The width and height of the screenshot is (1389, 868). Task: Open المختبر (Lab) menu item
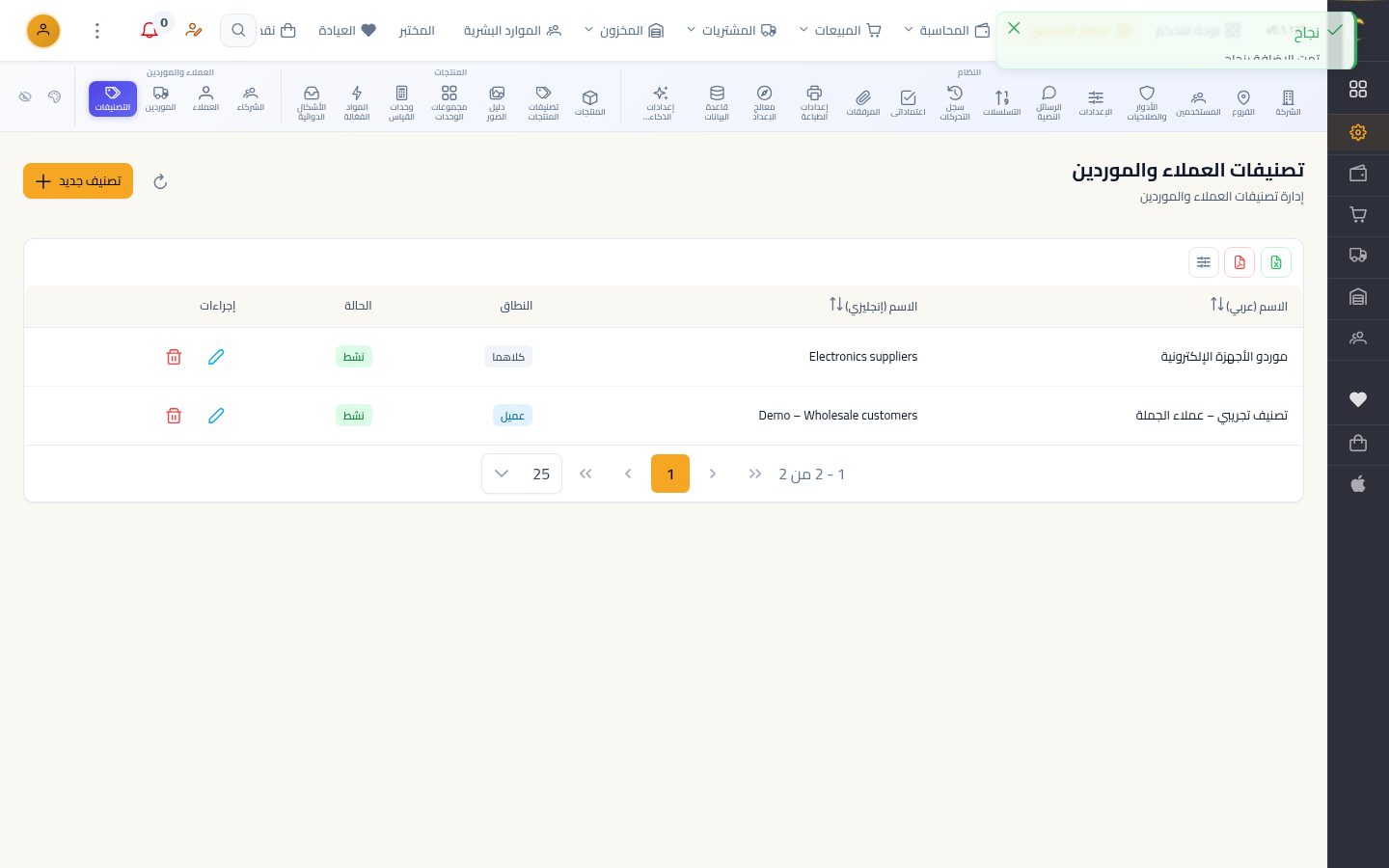tap(417, 31)
